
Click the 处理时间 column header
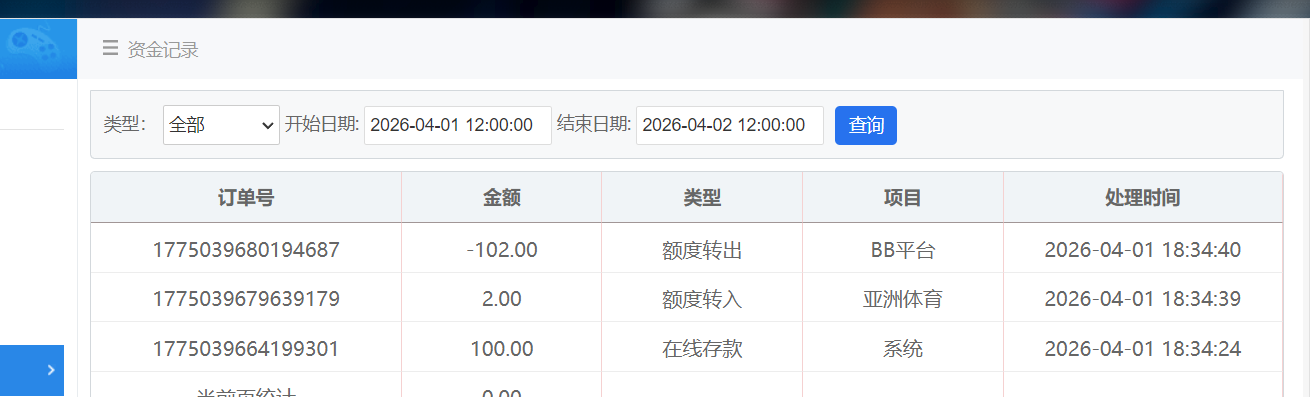pyautogui.click(x=1142, y=197)
